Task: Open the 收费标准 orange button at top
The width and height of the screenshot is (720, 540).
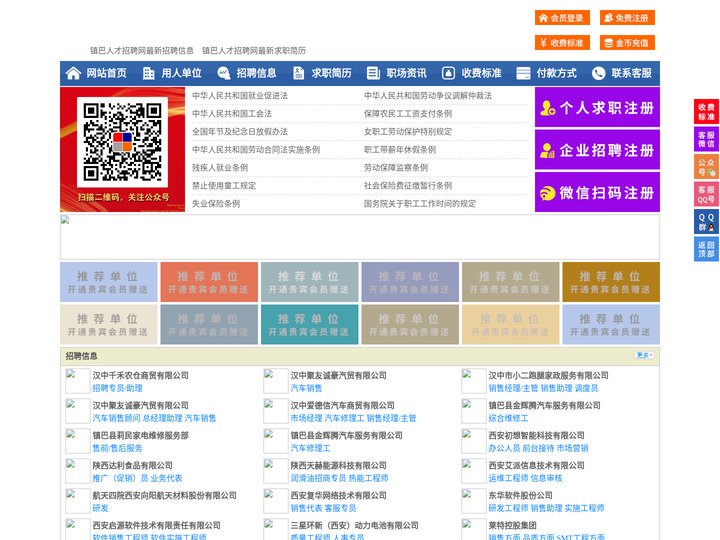Action: point(562,43)
